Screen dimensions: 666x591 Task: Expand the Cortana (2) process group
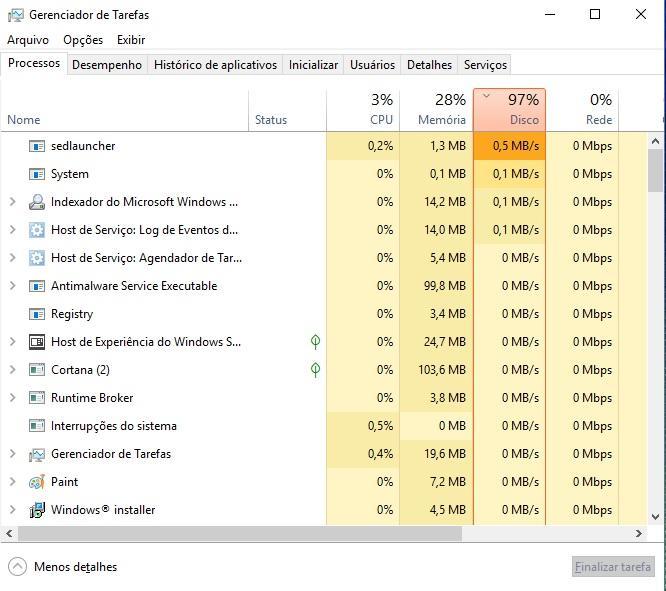[12, 370]
